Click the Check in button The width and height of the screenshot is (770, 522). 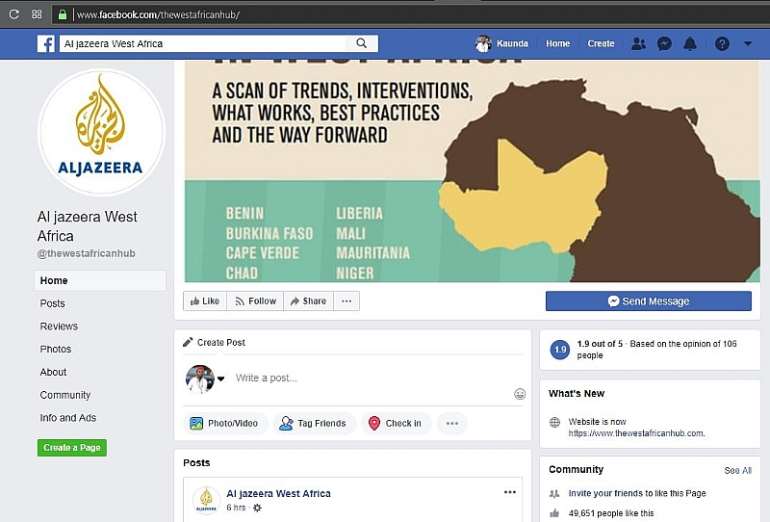click(396, 423)
